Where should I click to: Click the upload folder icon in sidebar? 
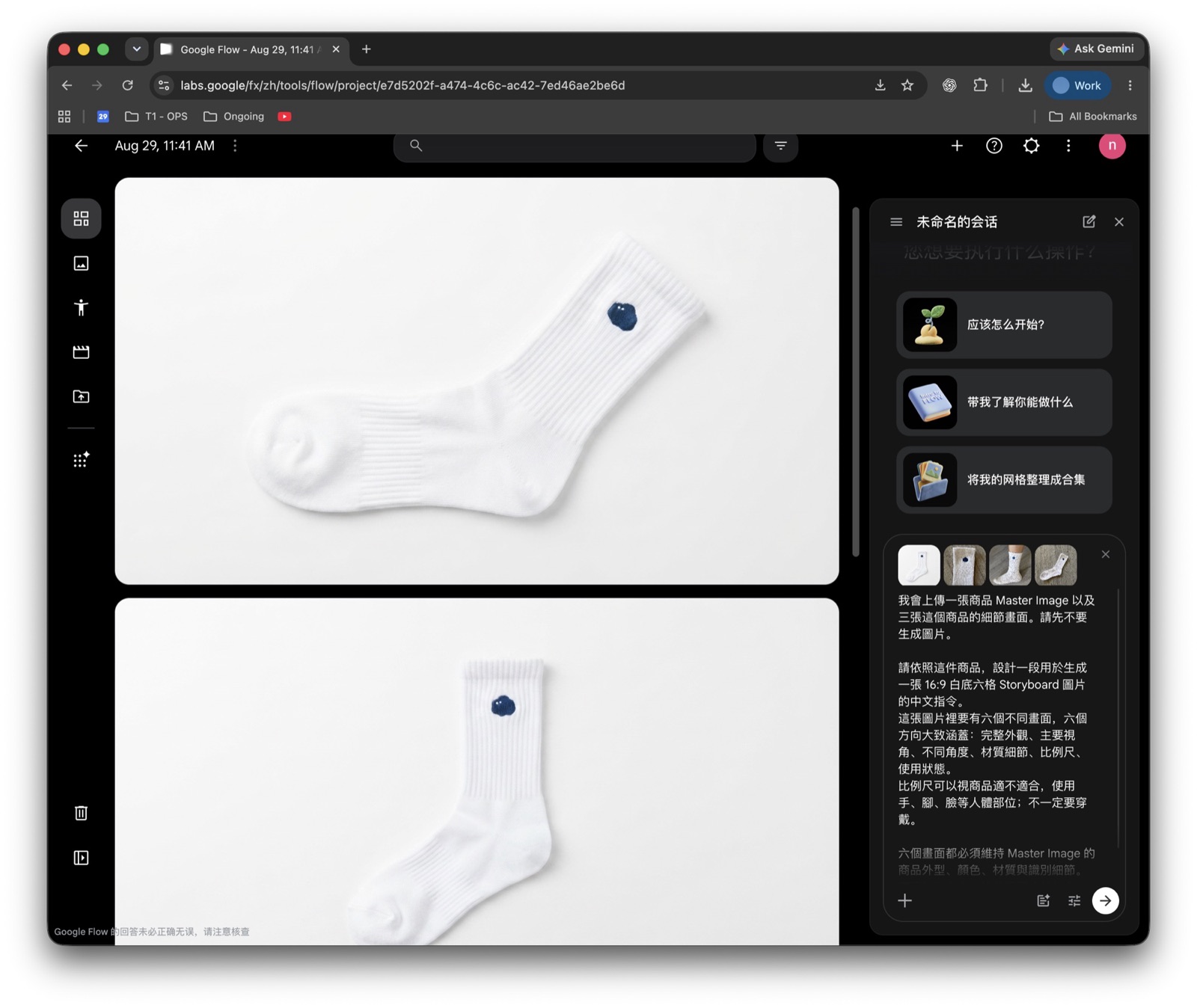[81, 396]
